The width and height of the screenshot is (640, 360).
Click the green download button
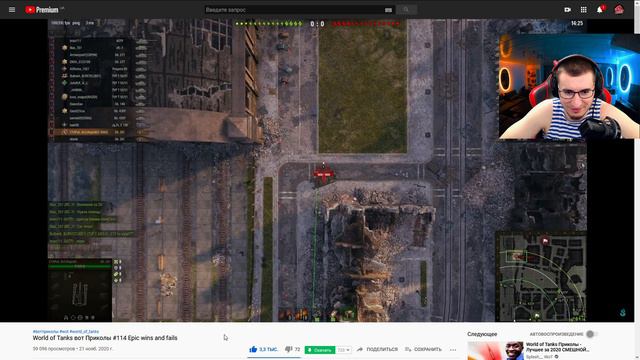point(320,350)
